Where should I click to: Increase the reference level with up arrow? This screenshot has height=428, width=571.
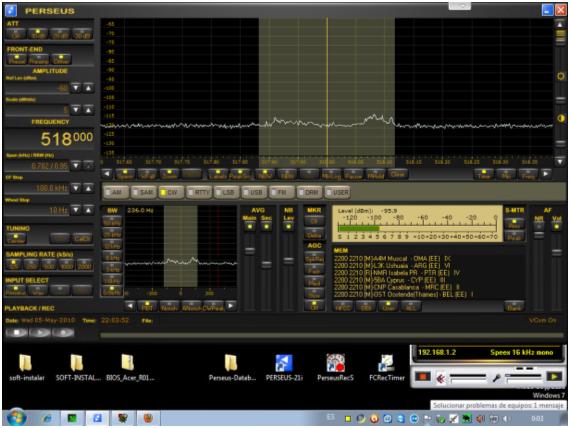(x=88, y=88)
